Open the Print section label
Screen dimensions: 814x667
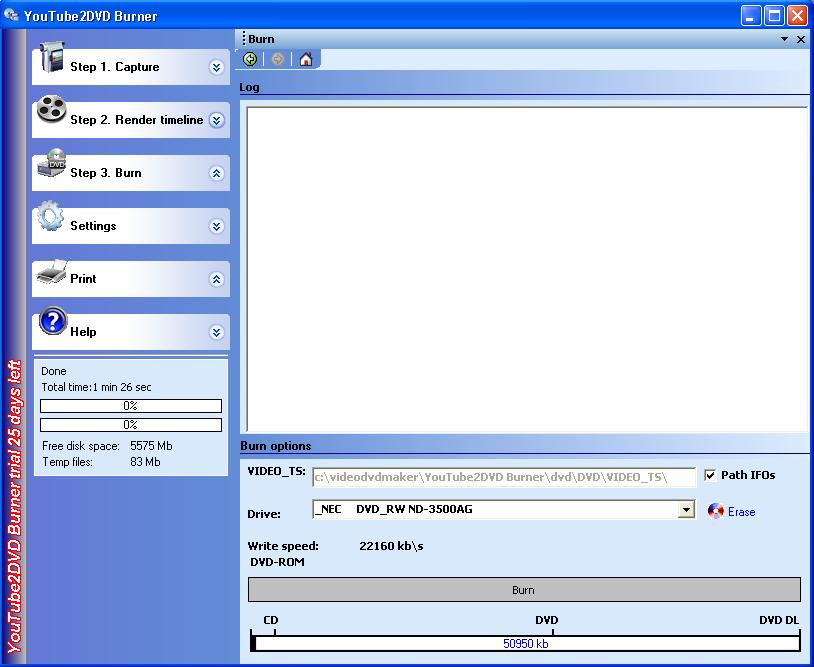point(83,279)
